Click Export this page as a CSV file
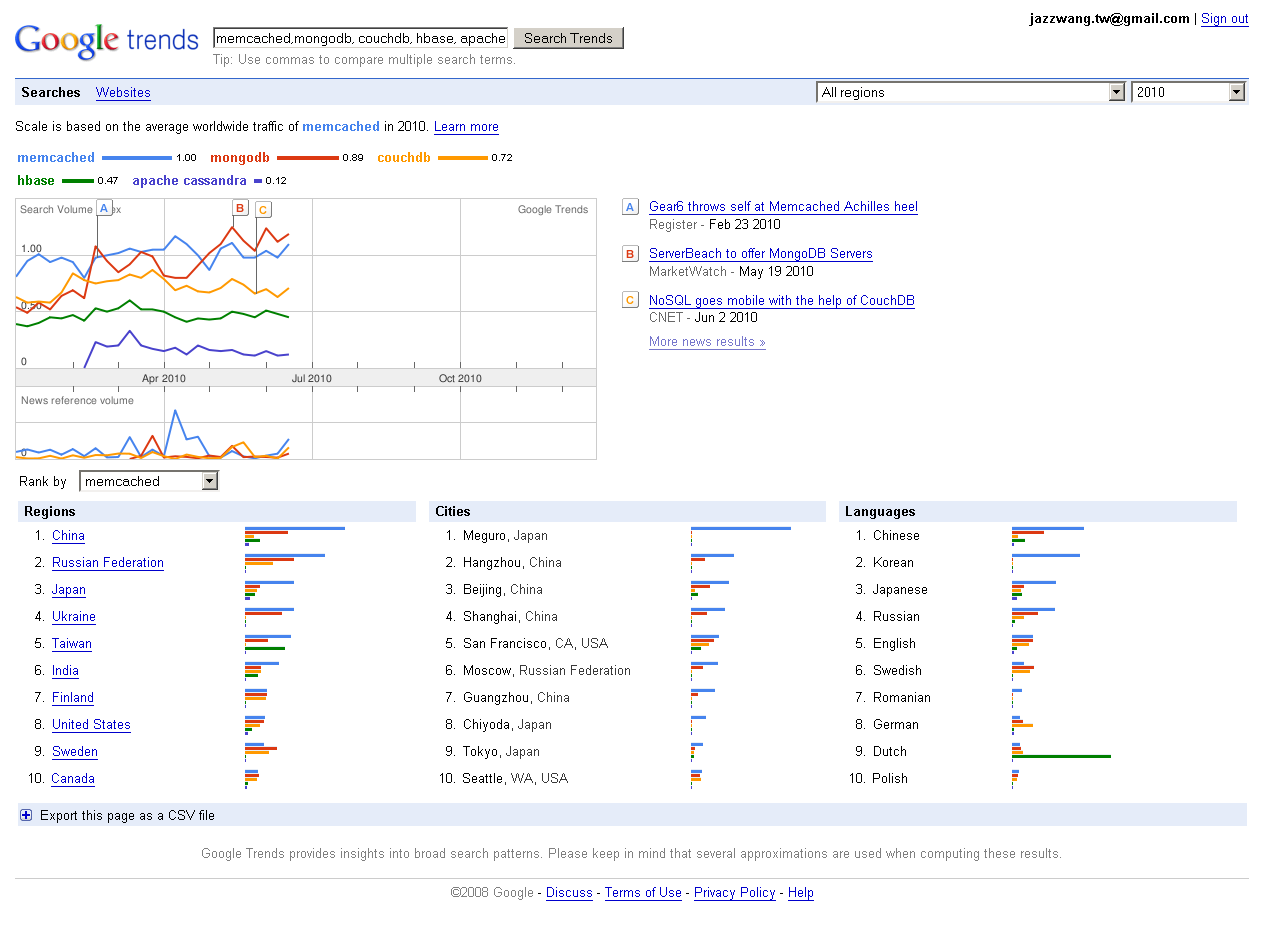This screenshot has width=1264, height=925. coord(127,816)
